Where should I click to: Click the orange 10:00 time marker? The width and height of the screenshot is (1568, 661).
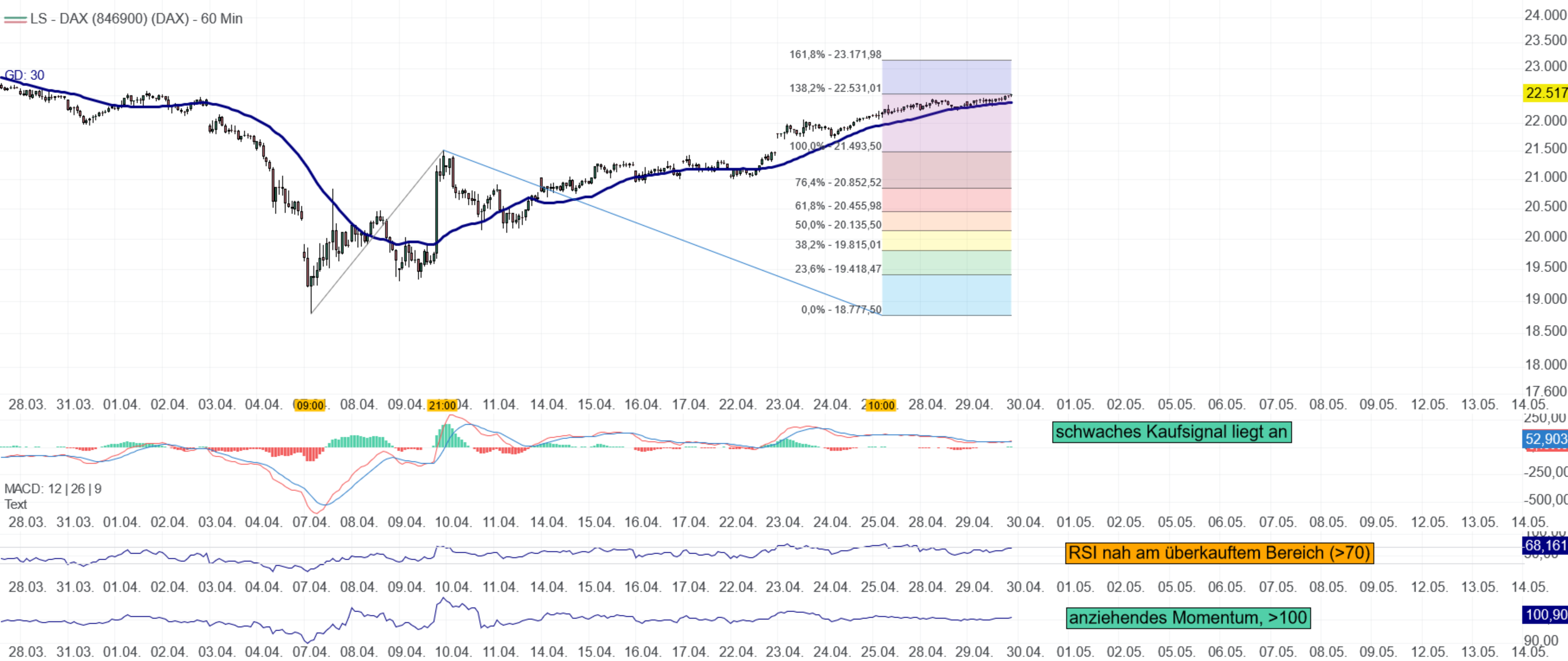click(x=881, y=406)
